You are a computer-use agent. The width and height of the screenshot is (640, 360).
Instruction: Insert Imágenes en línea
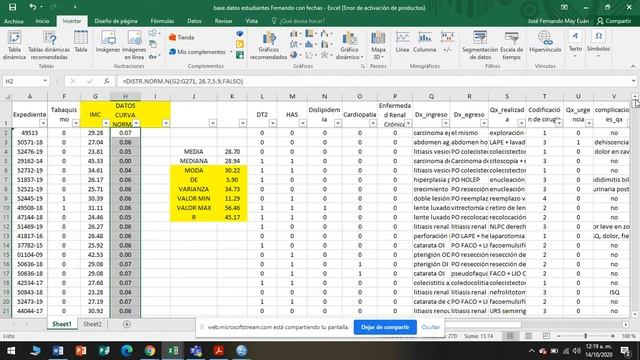[134, 45]
